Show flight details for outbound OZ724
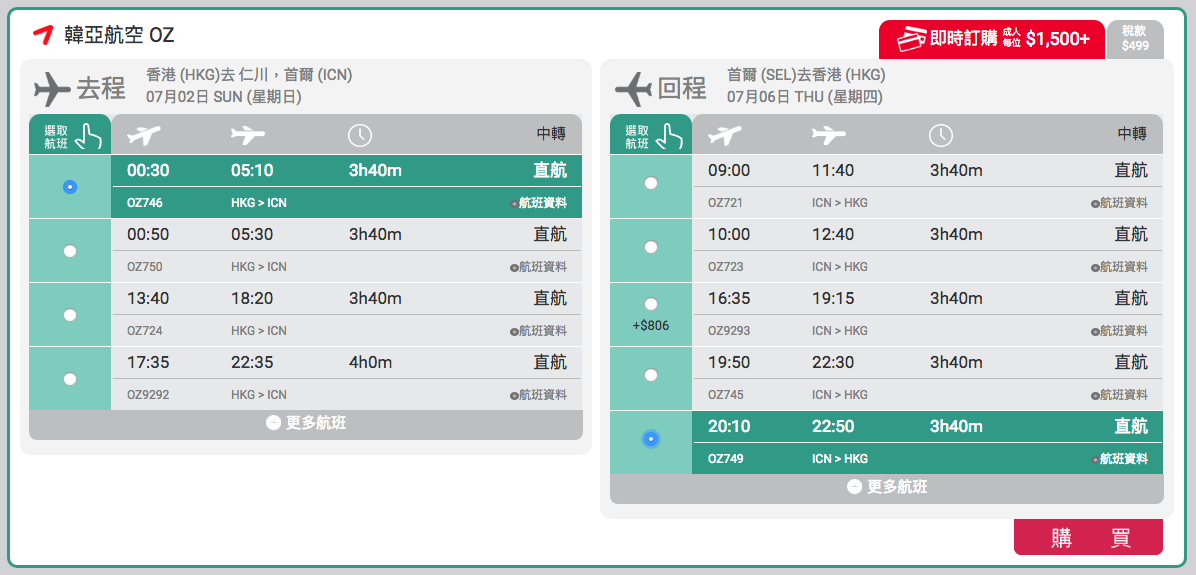1196x575 pixels. [x=539, y=331]
